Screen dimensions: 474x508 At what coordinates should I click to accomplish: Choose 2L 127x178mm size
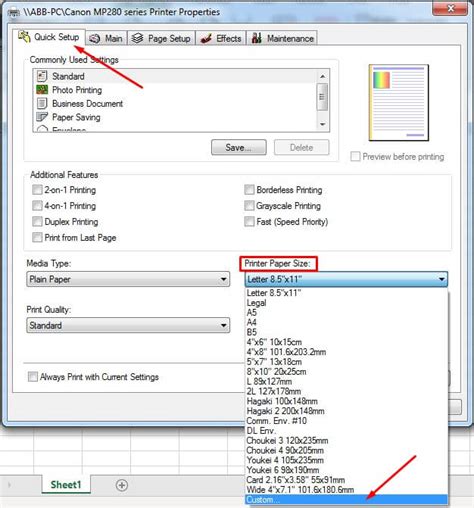(346, 391)
